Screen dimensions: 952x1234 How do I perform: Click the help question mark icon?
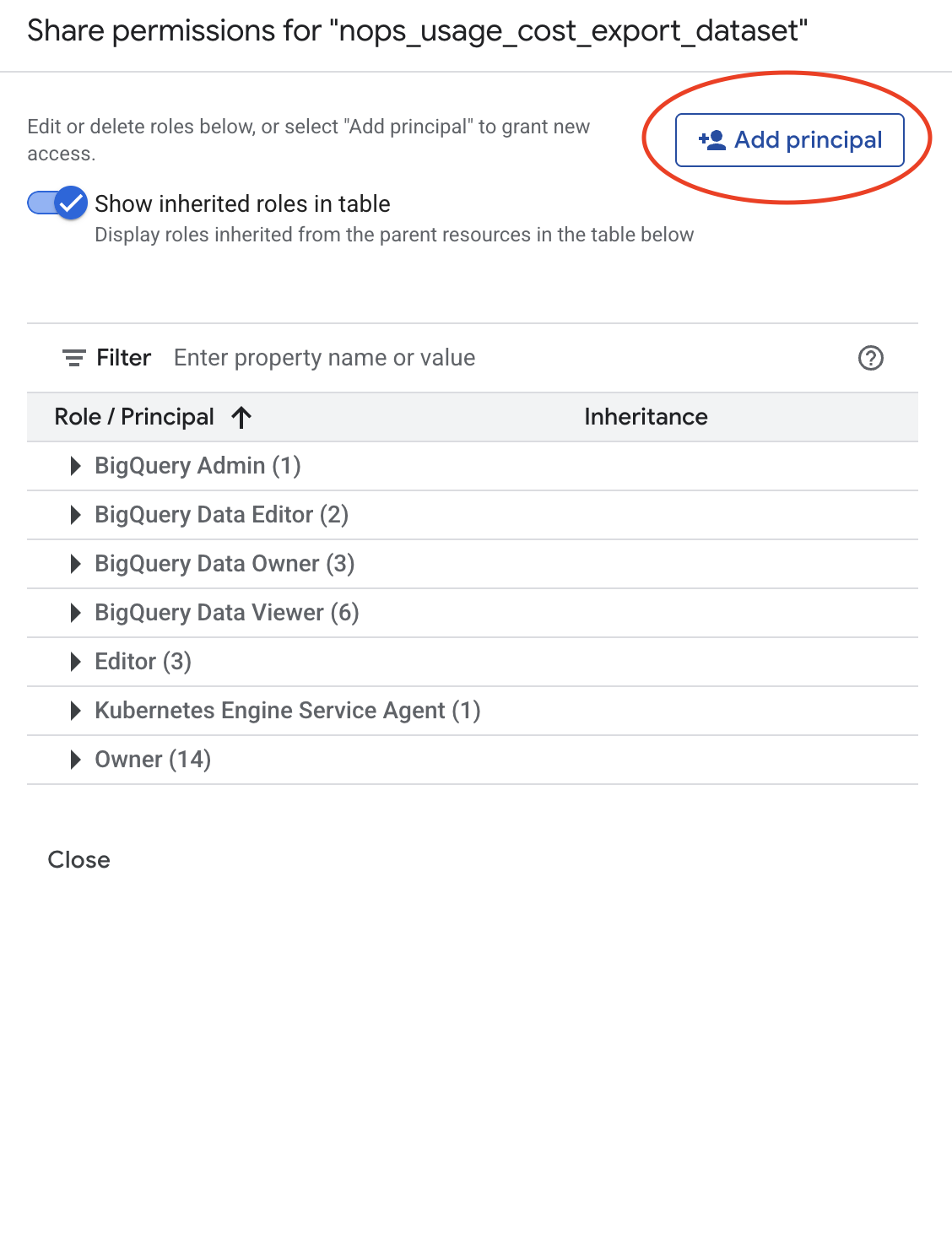(871, 358)
